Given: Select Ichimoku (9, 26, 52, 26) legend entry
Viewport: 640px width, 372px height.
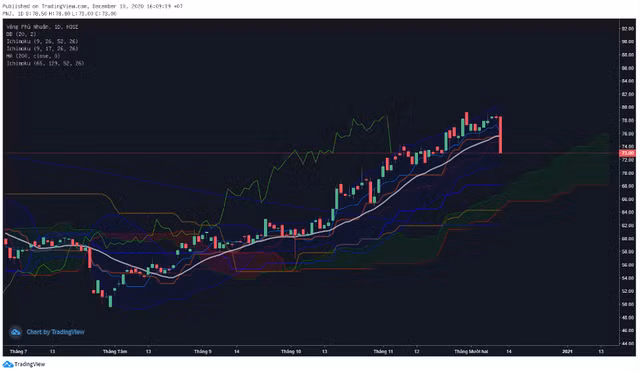Looking at the screenshot, I should pyautogui.click(x=42, y=41).
